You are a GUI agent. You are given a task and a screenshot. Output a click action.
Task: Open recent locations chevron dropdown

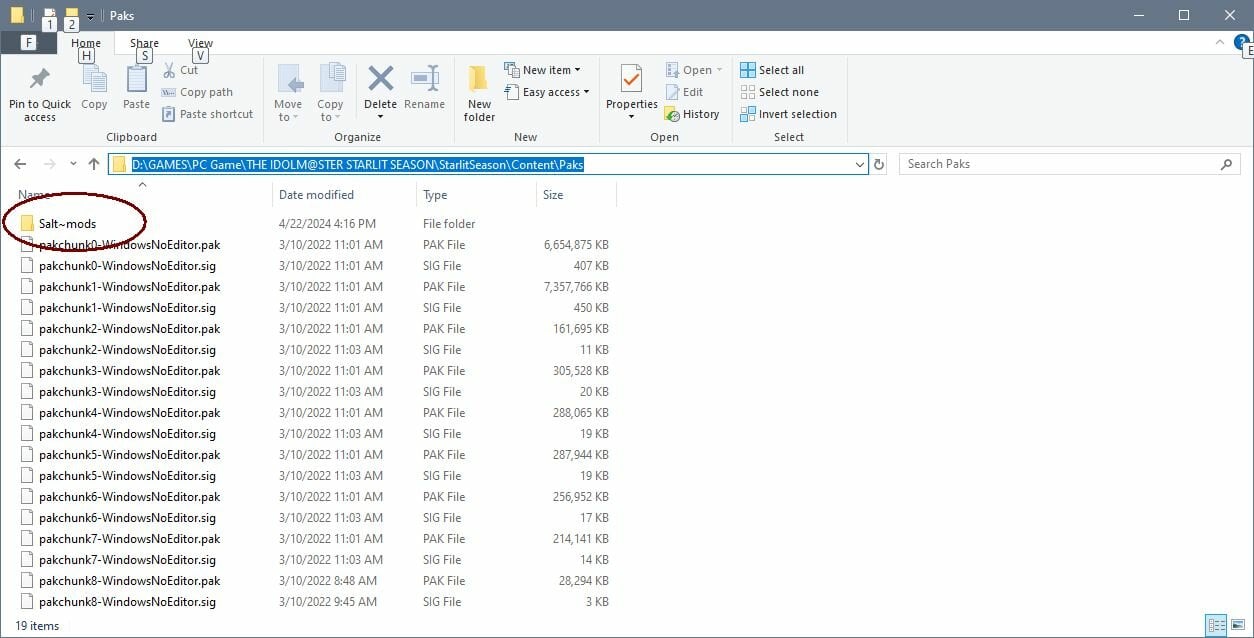click(x=73, y=164)
